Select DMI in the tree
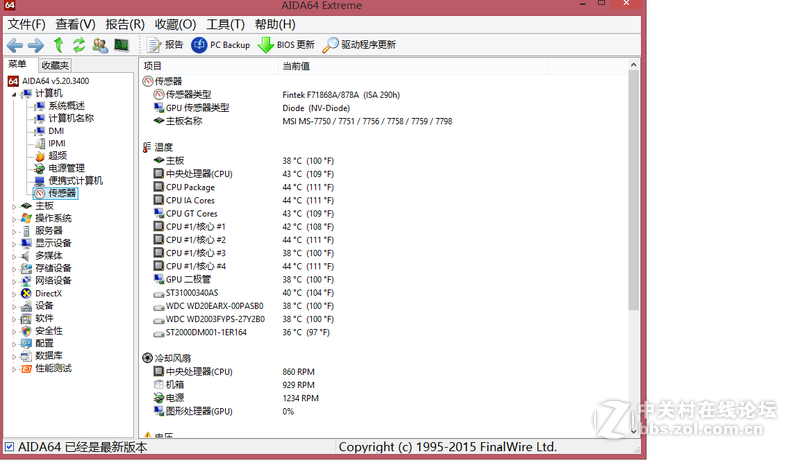The image size is (800, 463). click(56, 131)
